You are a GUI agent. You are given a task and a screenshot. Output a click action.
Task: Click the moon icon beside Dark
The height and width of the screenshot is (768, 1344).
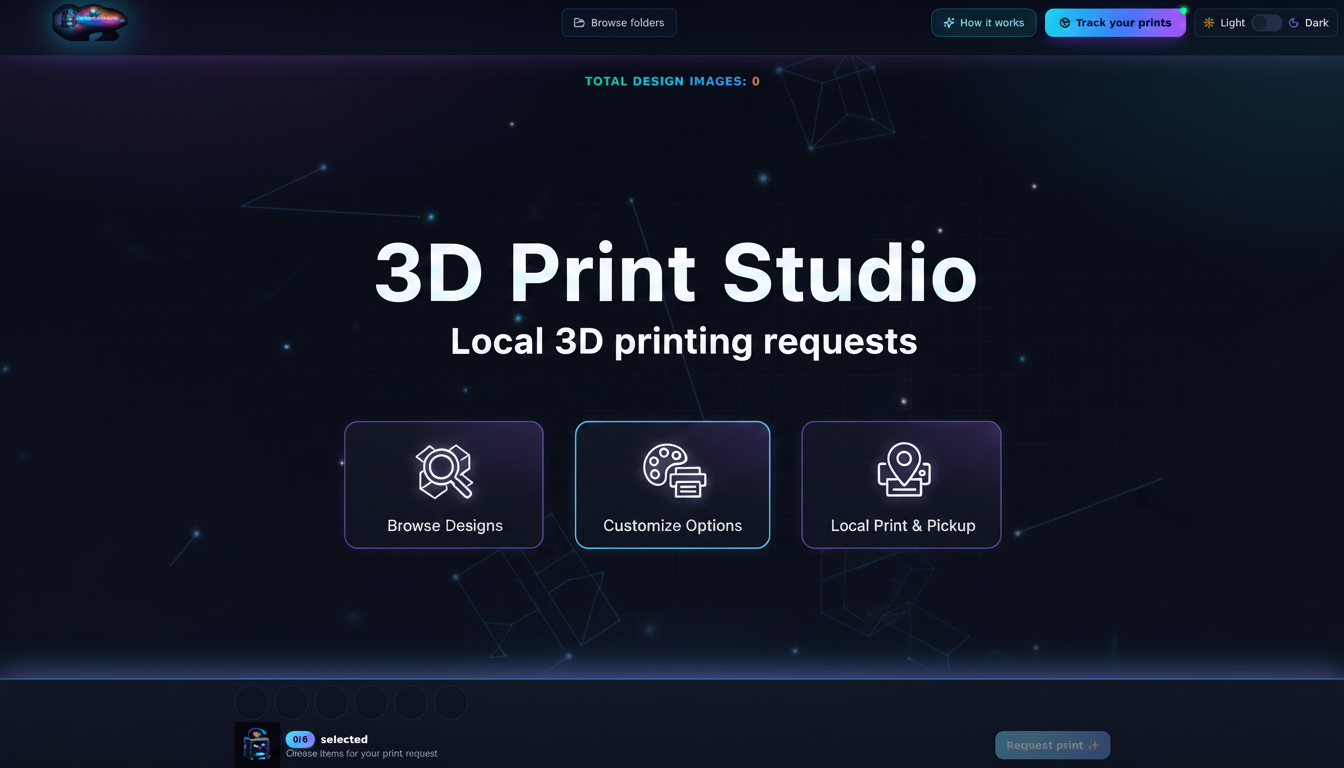1294,23
